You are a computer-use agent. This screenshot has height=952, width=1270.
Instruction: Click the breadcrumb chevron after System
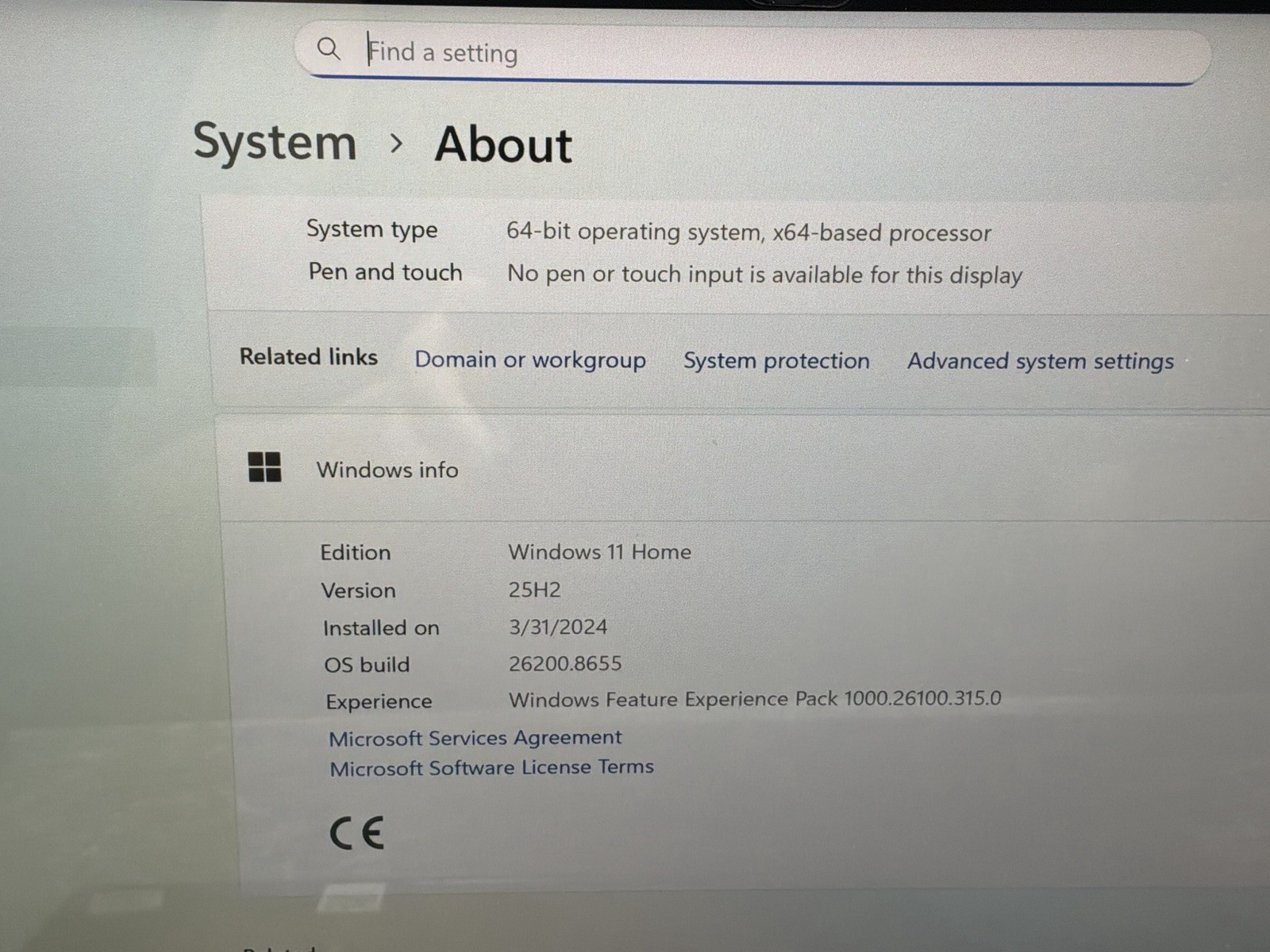click(396, 144)
